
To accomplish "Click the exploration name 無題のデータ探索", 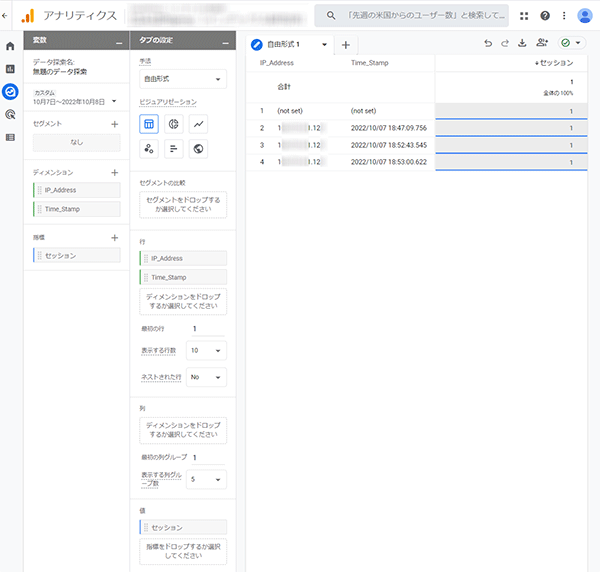I will pos(60,72).
